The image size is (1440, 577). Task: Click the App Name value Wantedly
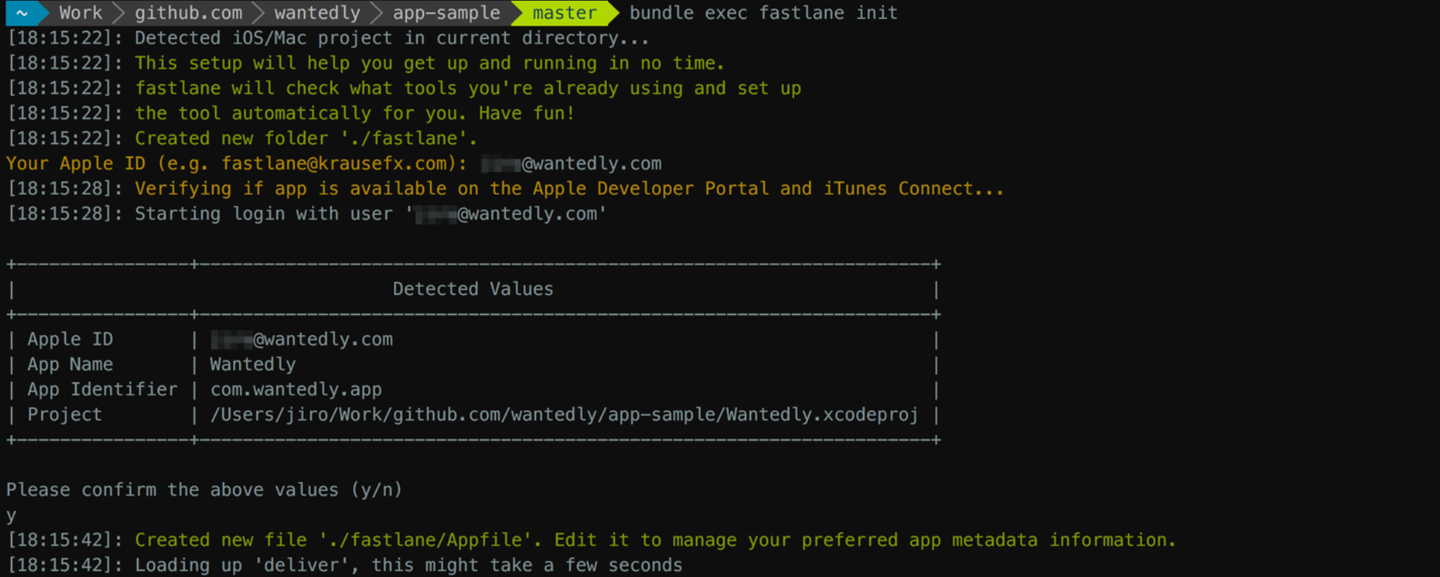252,364
